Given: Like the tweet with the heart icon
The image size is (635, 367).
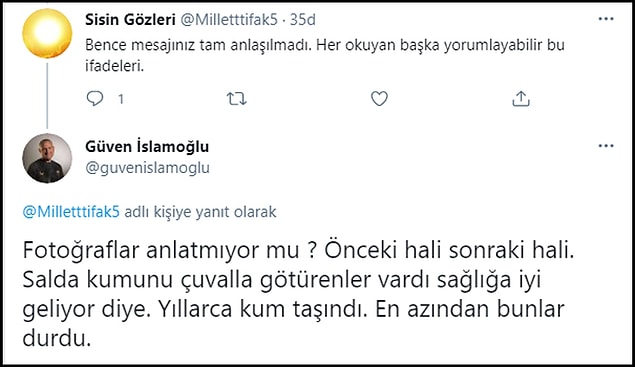Looking at the screenshot, I should 379,98.
